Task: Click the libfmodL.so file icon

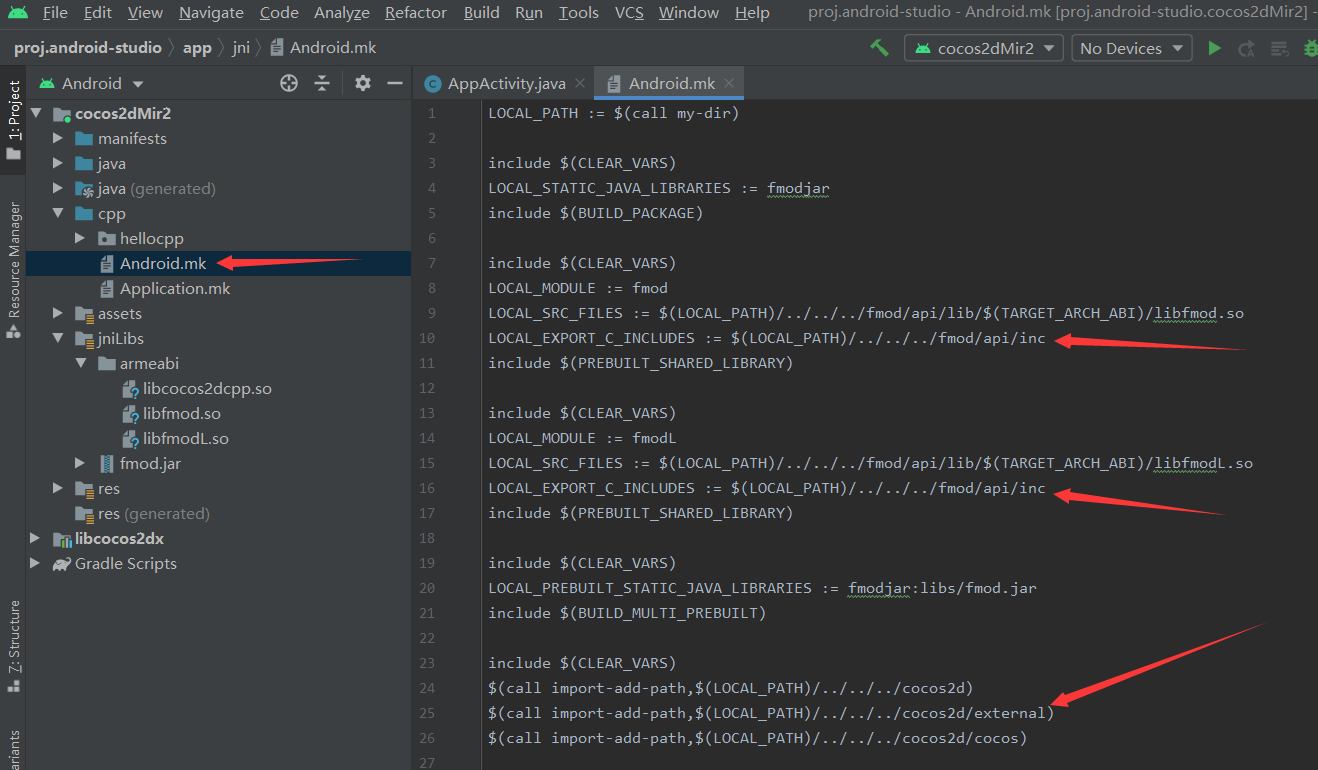Action: [x=129, y=439]
